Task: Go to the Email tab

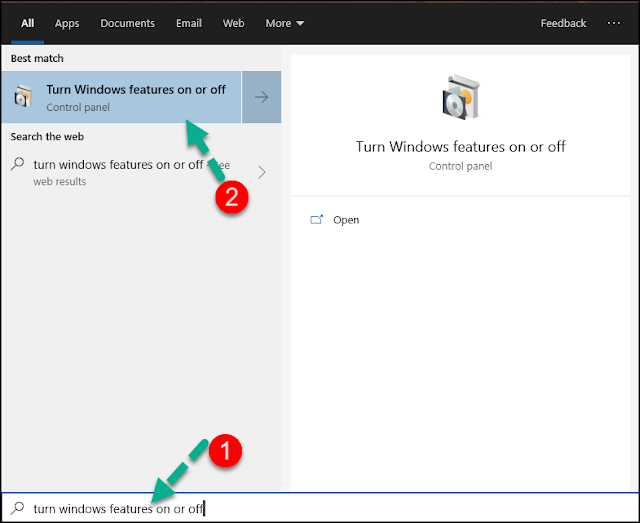Action: click(189, 23)
